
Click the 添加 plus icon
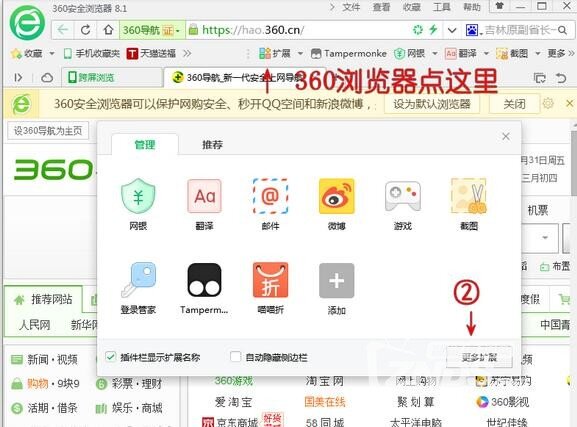336,280
